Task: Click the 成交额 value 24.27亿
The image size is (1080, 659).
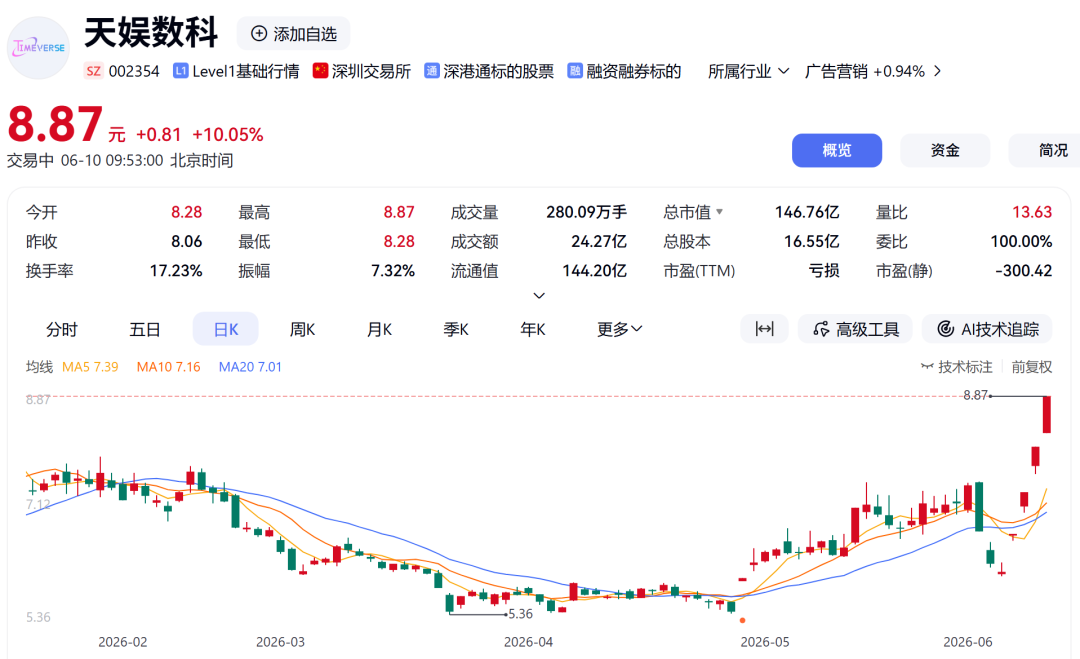Action: tap(599, 242)
